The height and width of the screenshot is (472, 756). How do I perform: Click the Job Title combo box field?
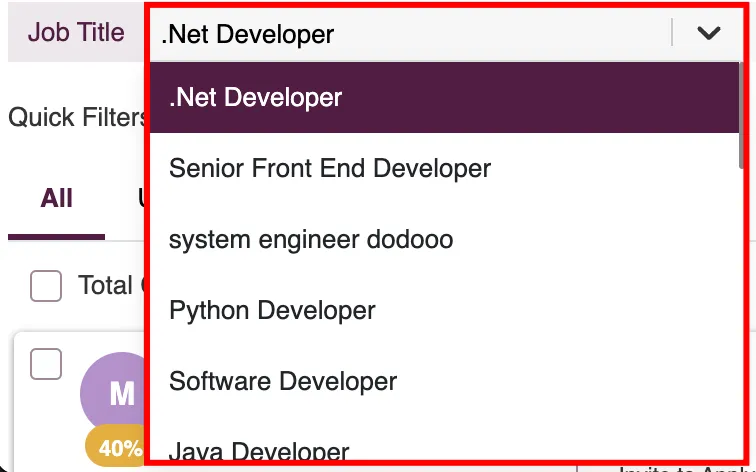pos(446,33)
